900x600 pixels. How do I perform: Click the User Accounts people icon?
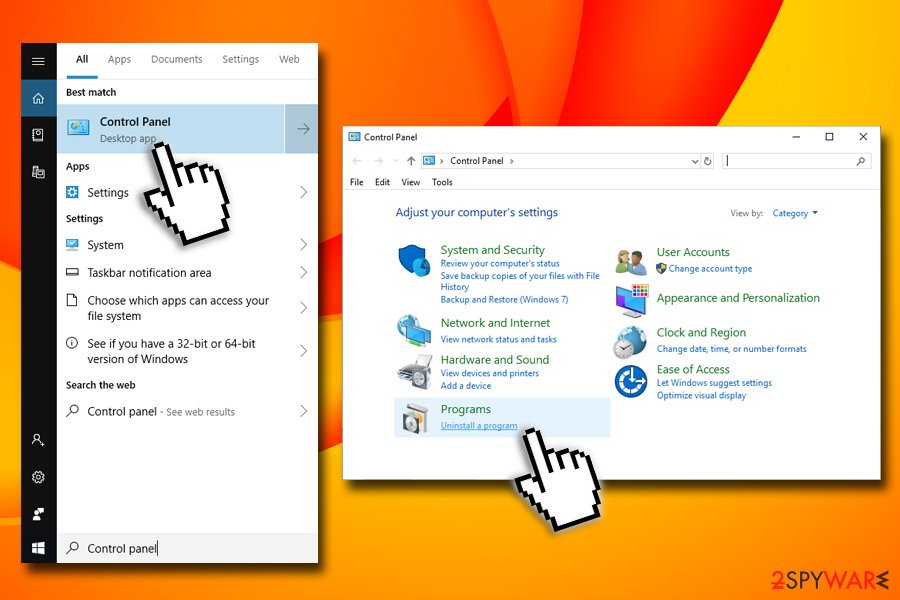pos(631,262)
